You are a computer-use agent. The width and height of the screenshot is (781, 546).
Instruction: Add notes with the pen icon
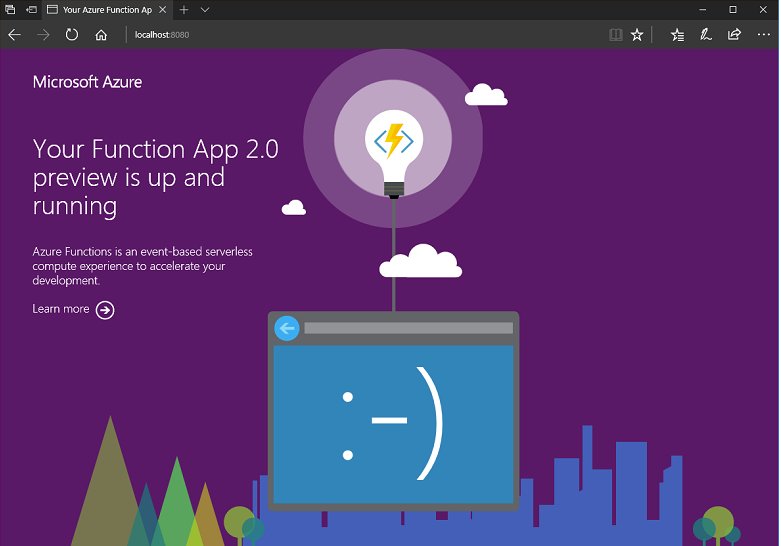click(705, 34)
